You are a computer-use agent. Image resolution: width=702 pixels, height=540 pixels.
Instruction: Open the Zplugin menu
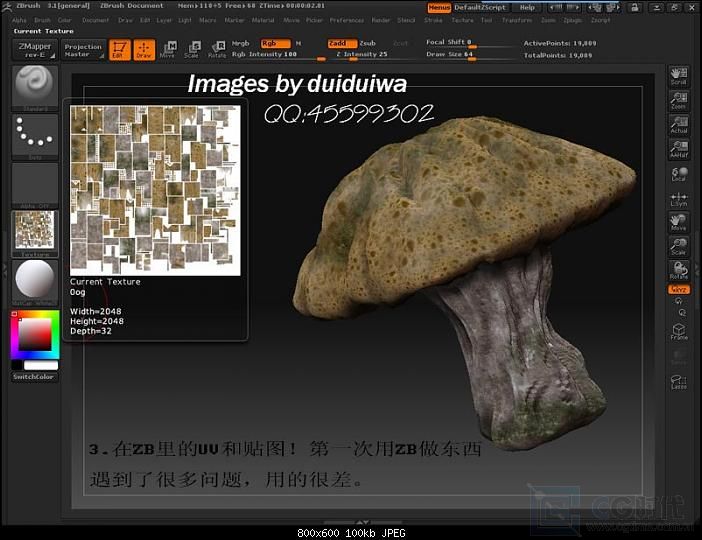tap(573, 20)
